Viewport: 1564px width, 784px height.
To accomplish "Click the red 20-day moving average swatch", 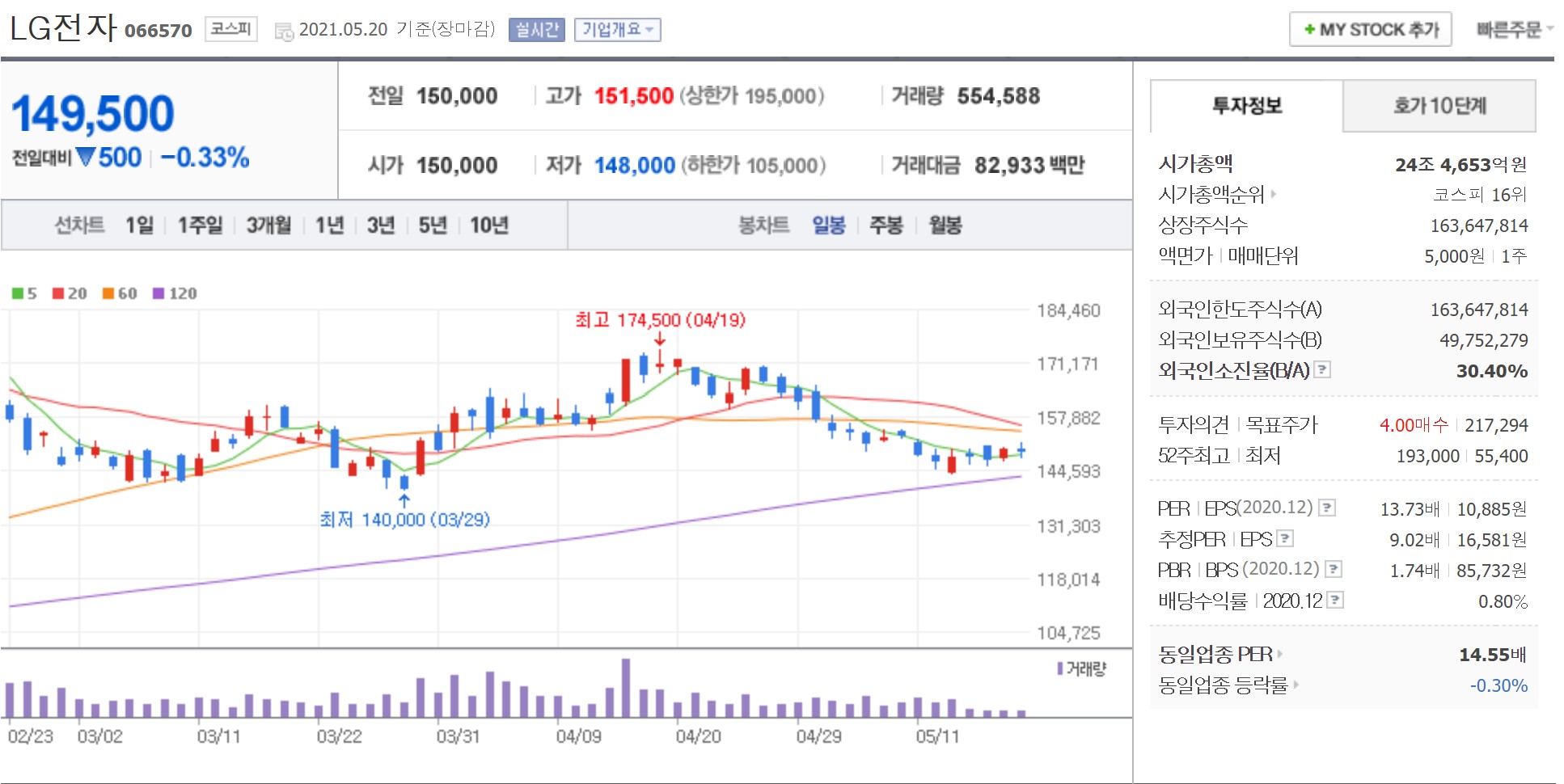I will 58,293.
